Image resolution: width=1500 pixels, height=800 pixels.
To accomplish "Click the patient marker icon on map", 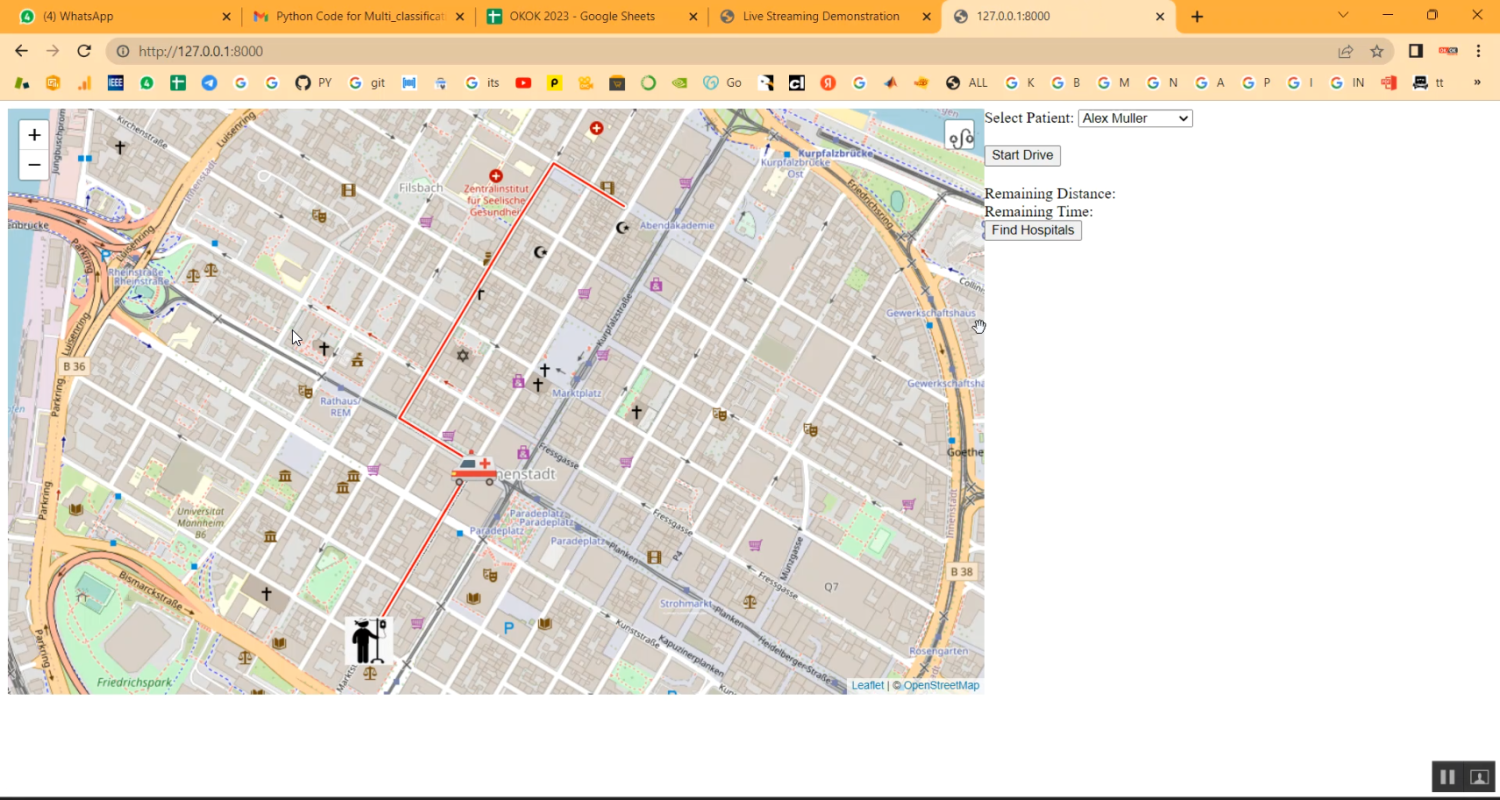I will tap(369, 640).
